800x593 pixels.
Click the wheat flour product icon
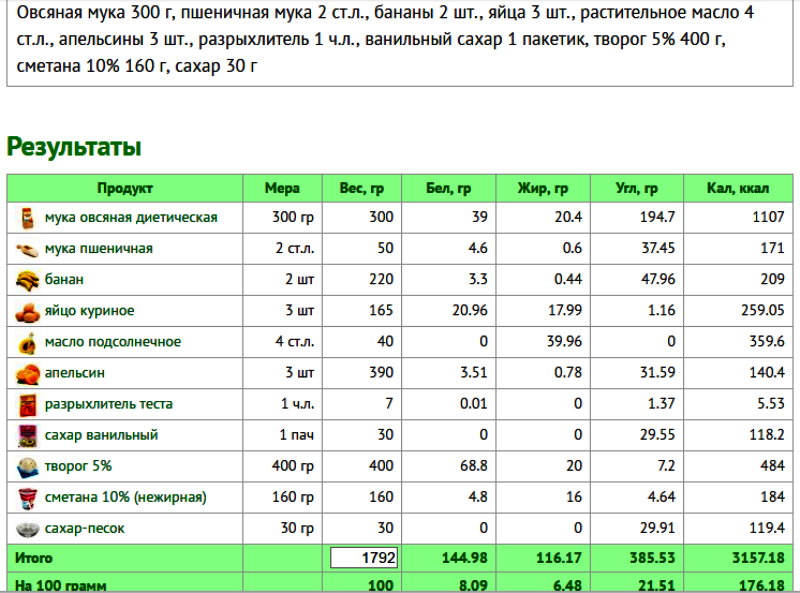[x=27, y=250]
